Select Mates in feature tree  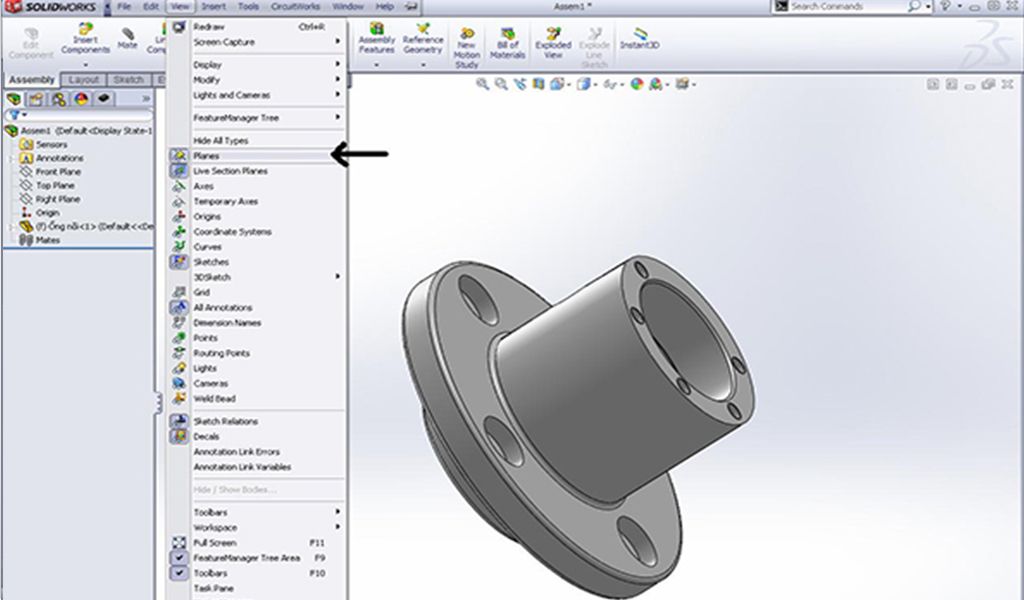(48, 240)
